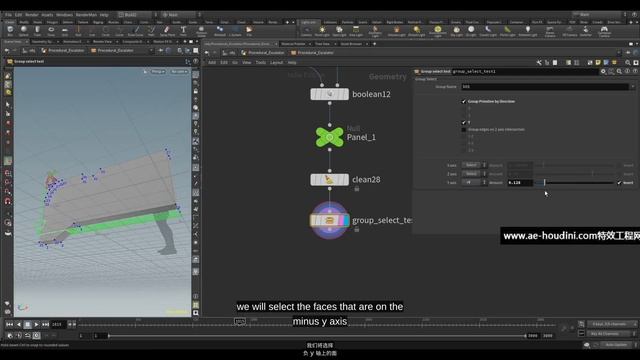Switch to the Scene View tab
The height and width of the screenshot is (360, 640).
13,42
